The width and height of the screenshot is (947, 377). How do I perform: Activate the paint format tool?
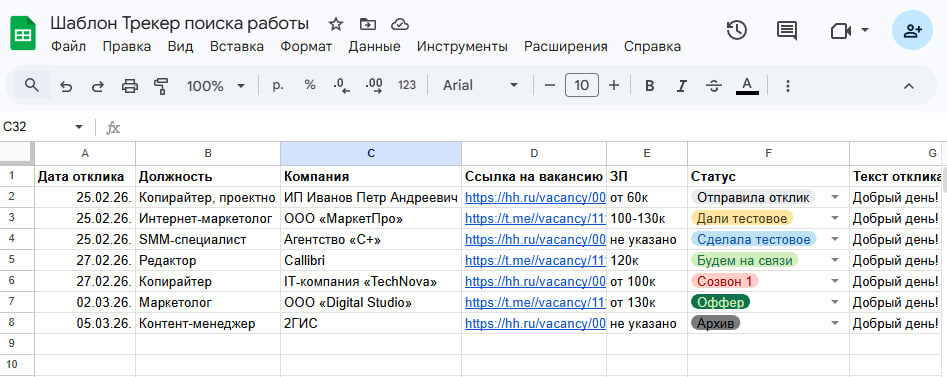(x=161, y=86)
